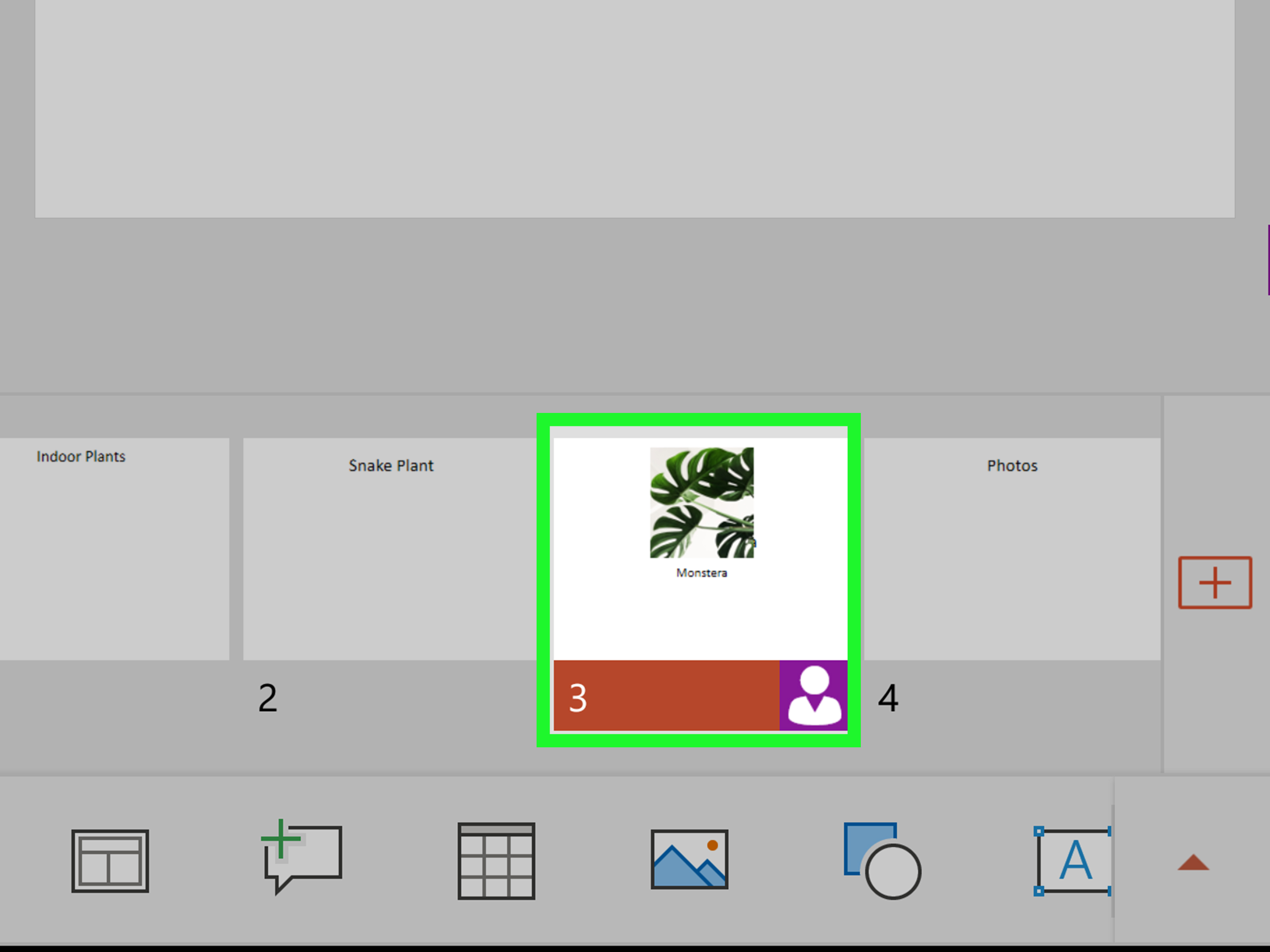Image resolution: width=1270 pixels, height=952 pixels.
Task: Click the slide number 3 red bar
Action: (x=666, y=695)
